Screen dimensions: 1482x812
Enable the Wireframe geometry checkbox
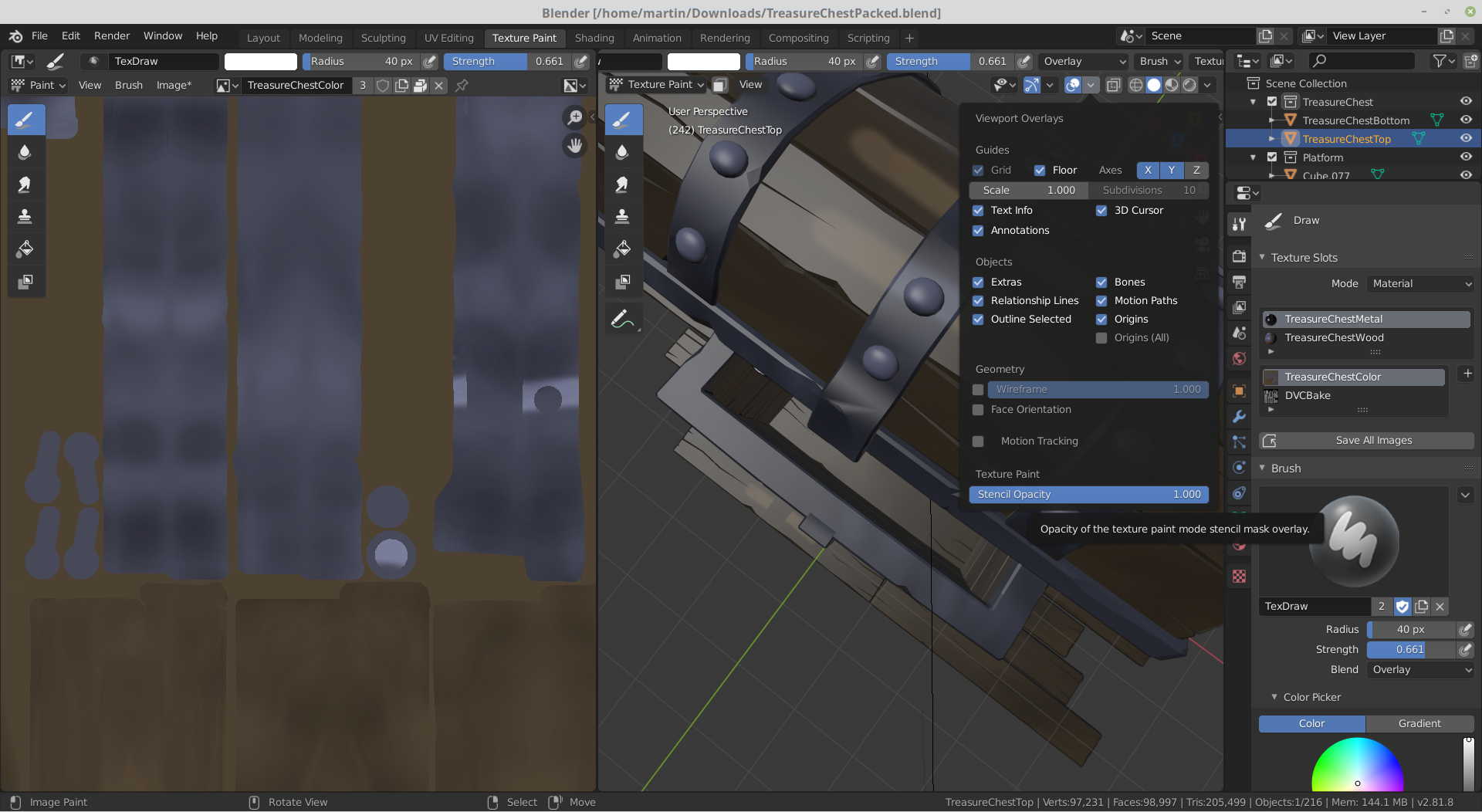click(x=978, y=390)
